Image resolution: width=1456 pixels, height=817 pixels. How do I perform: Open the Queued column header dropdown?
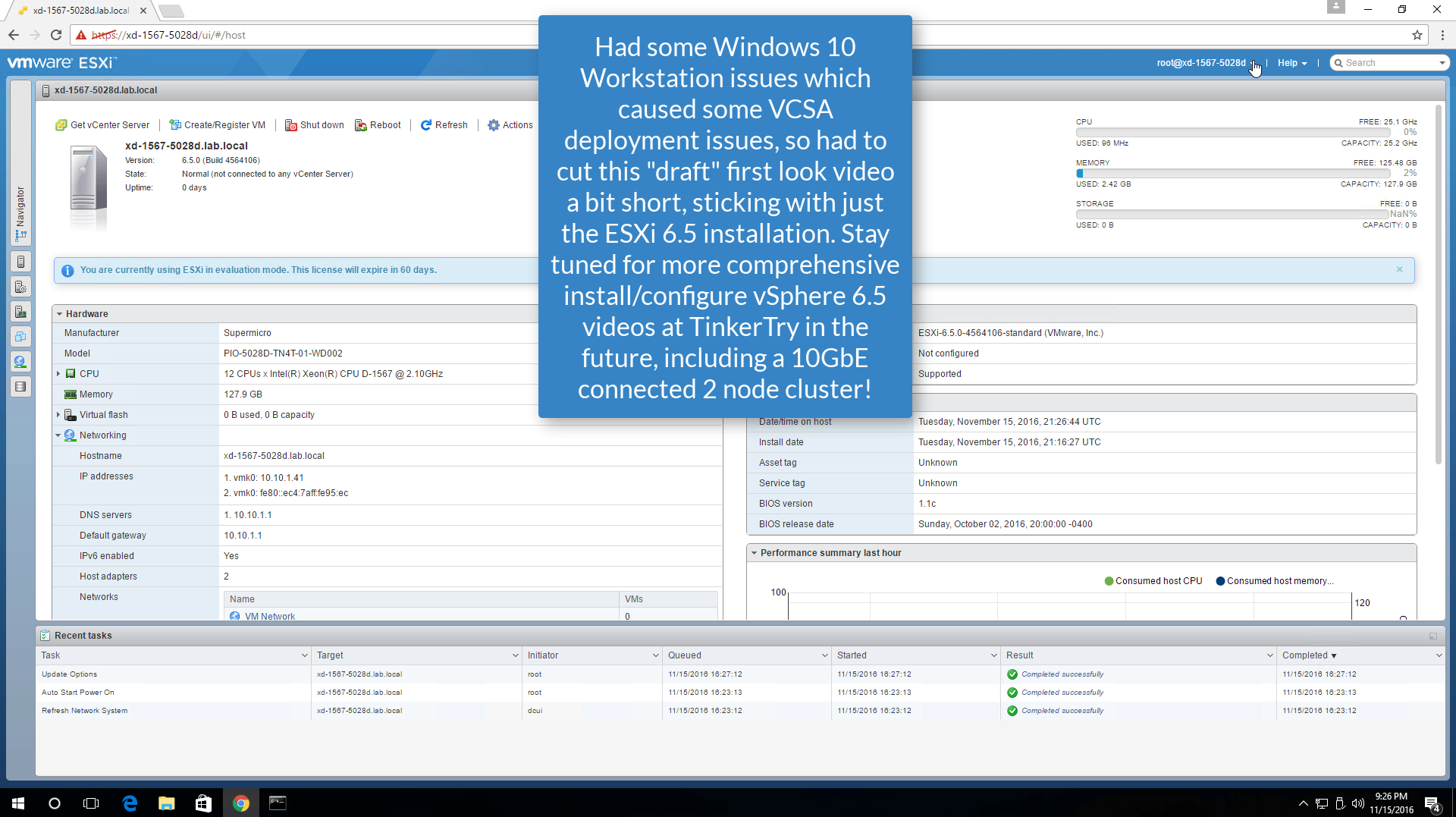click(x=824, y=655)
